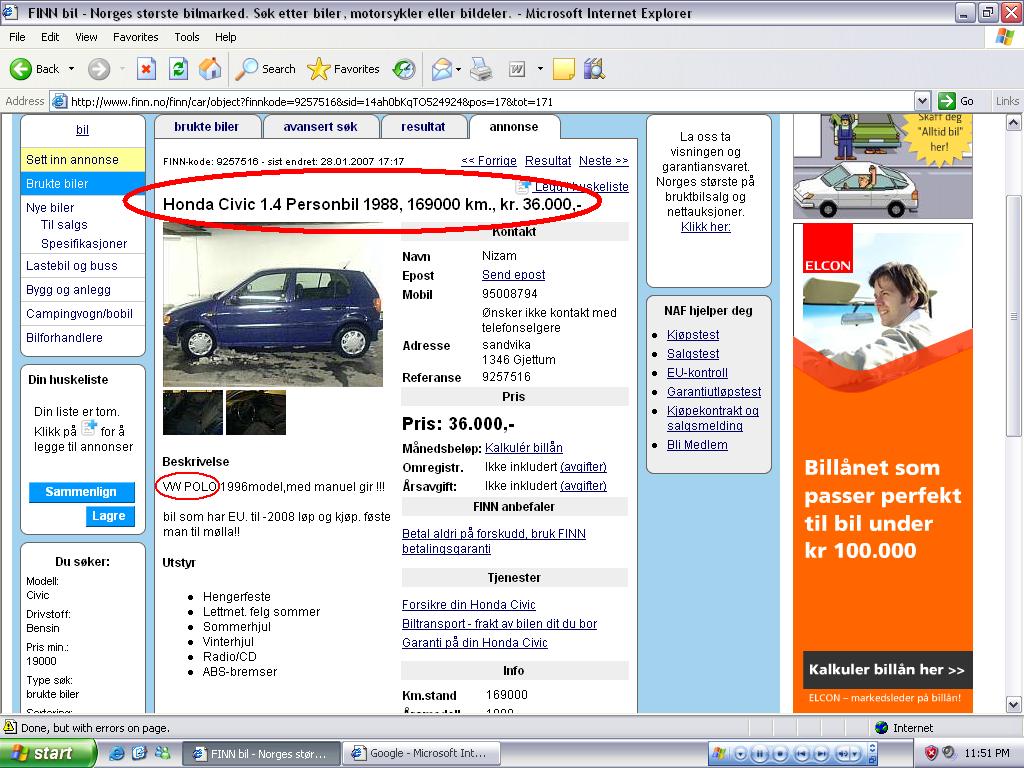
Task: Click the Research books toolbar icon
Action: click(594, 69)
